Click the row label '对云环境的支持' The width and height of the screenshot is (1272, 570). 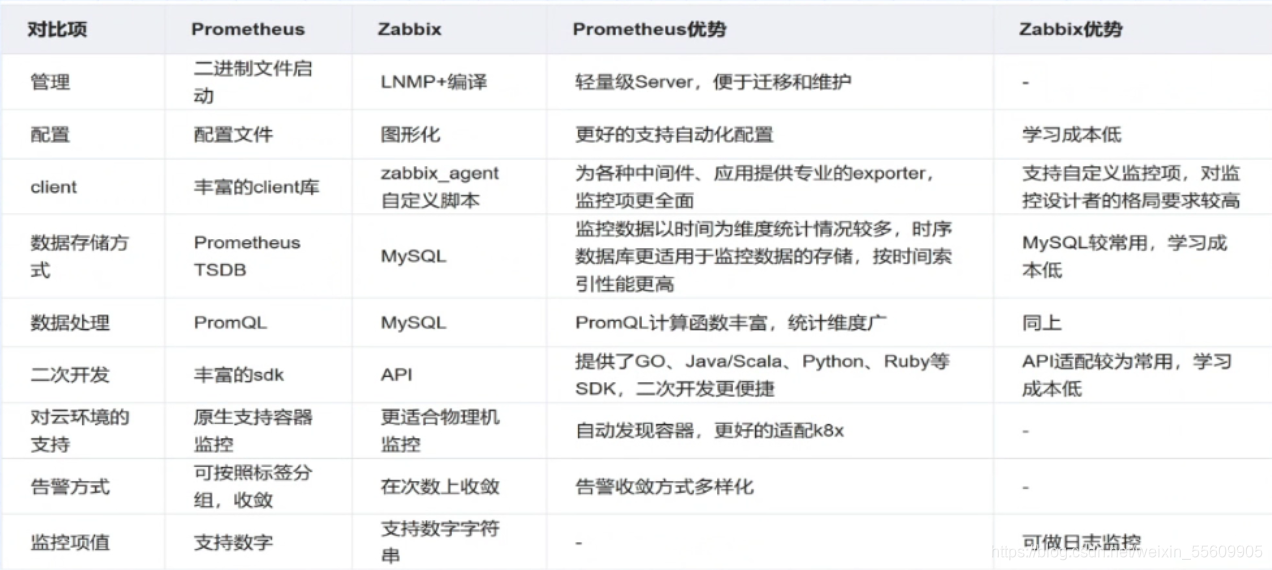pyautogui.click(x=80, y=430)
